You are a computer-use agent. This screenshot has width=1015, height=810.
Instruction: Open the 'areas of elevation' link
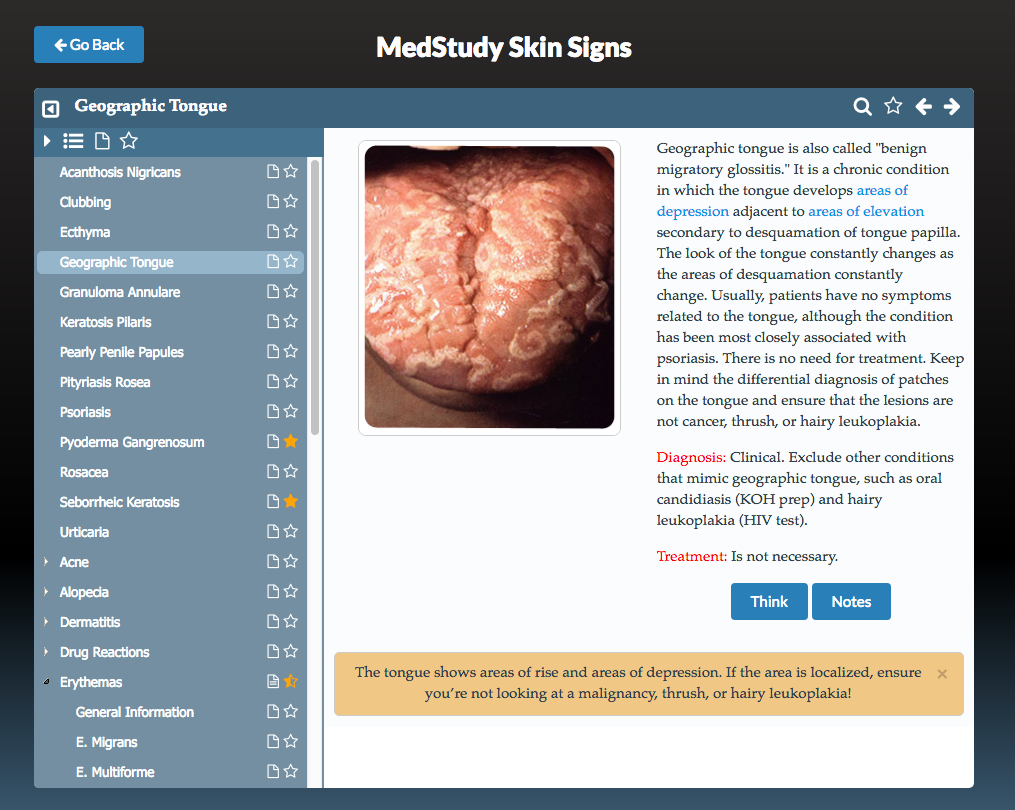point(865,211)
